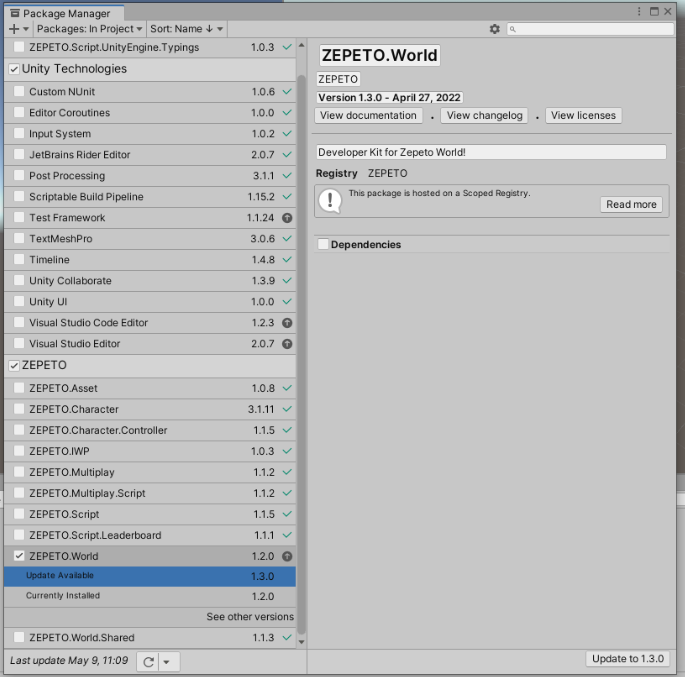Viewport: 685px width, 677px height.
Task: Select the ZEPETO.Script.UnityEngine.Typings package
Action: click(150, 47)
